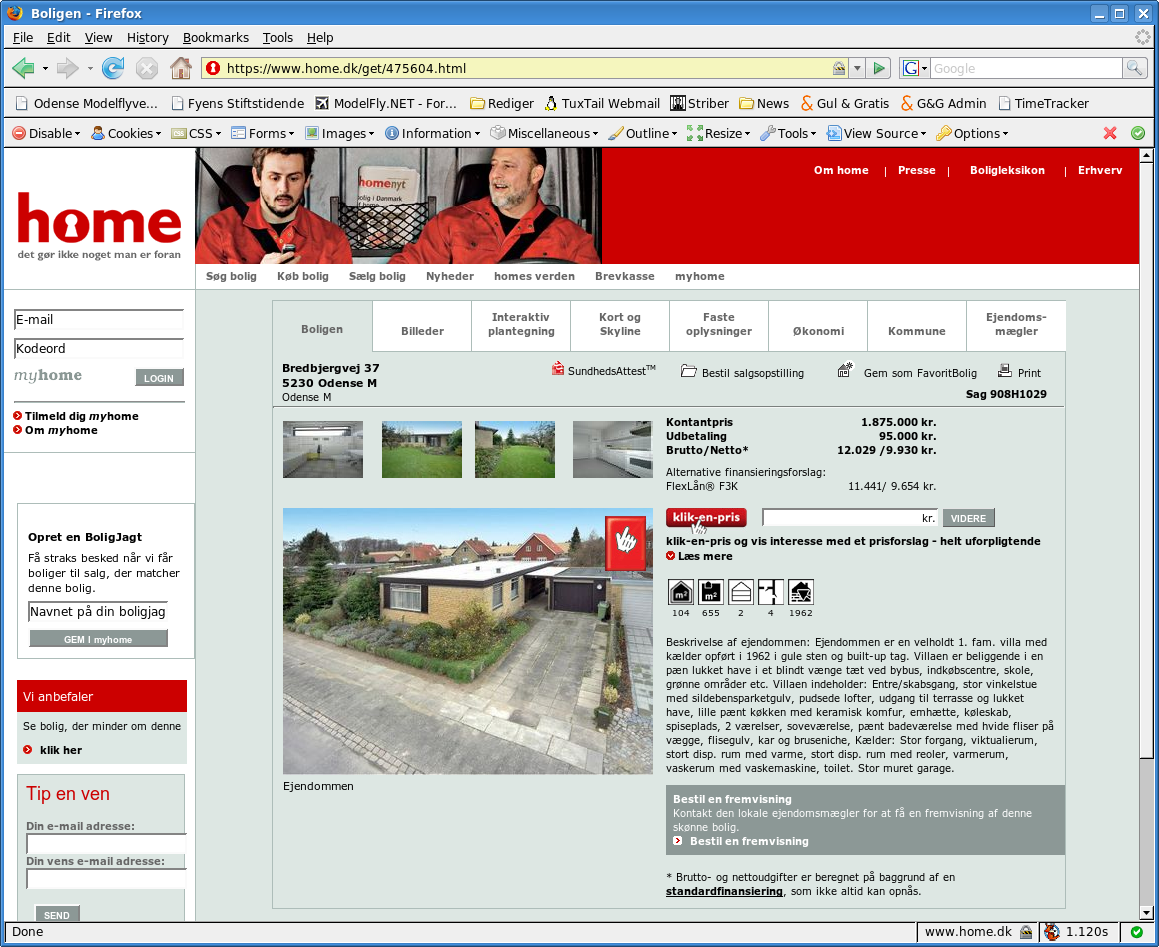Select the kitchen thumbnail photo

click(x=613, y=449)
